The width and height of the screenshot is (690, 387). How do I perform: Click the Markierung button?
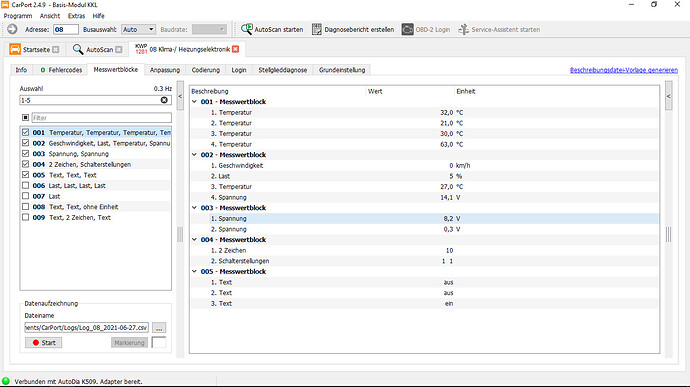point(129,342)
